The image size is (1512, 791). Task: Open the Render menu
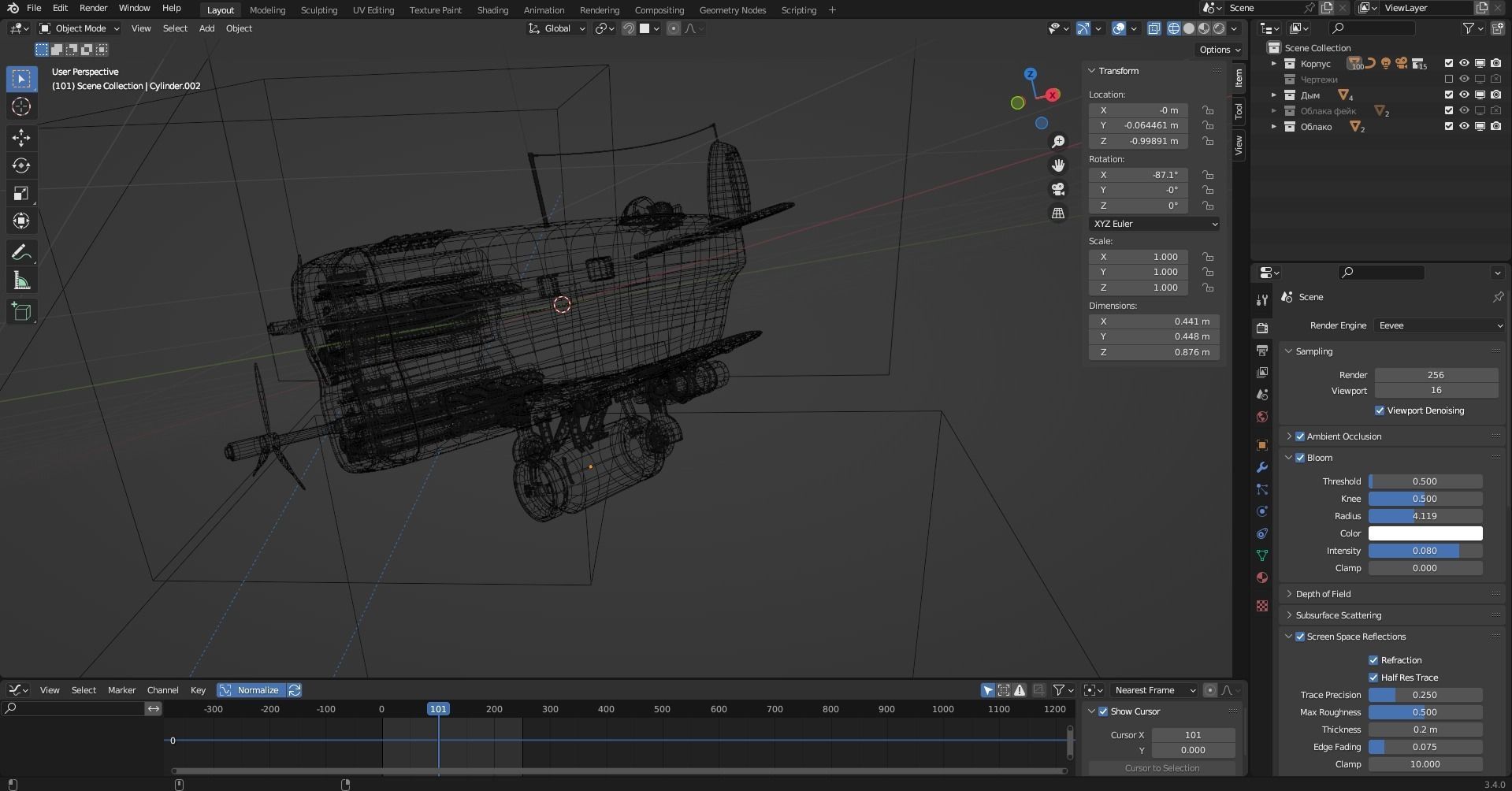93,8
